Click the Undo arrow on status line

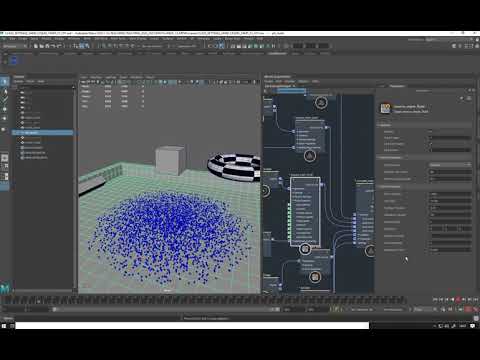[53, 46]
